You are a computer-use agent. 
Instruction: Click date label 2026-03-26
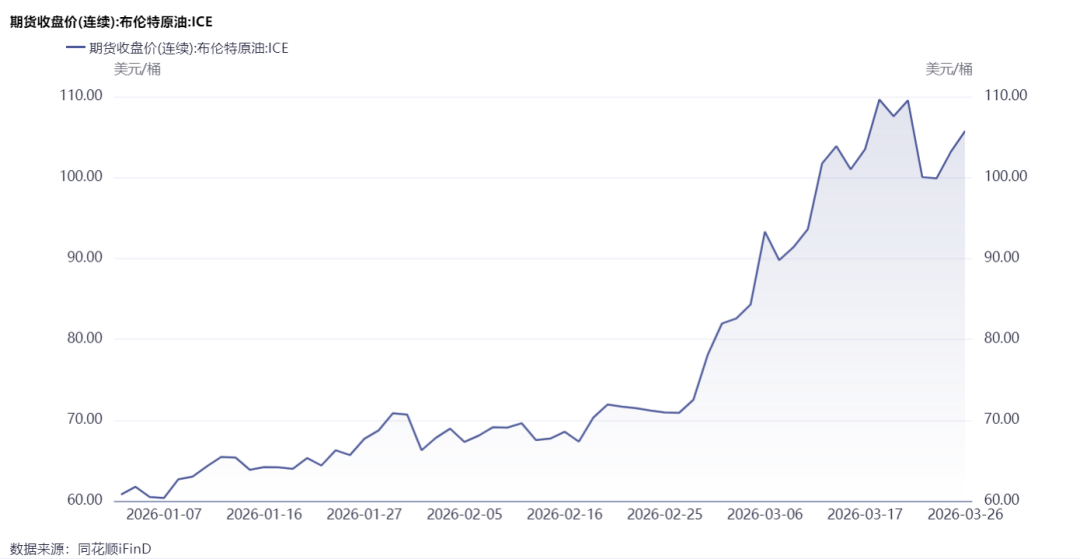[x=966, y=515]
